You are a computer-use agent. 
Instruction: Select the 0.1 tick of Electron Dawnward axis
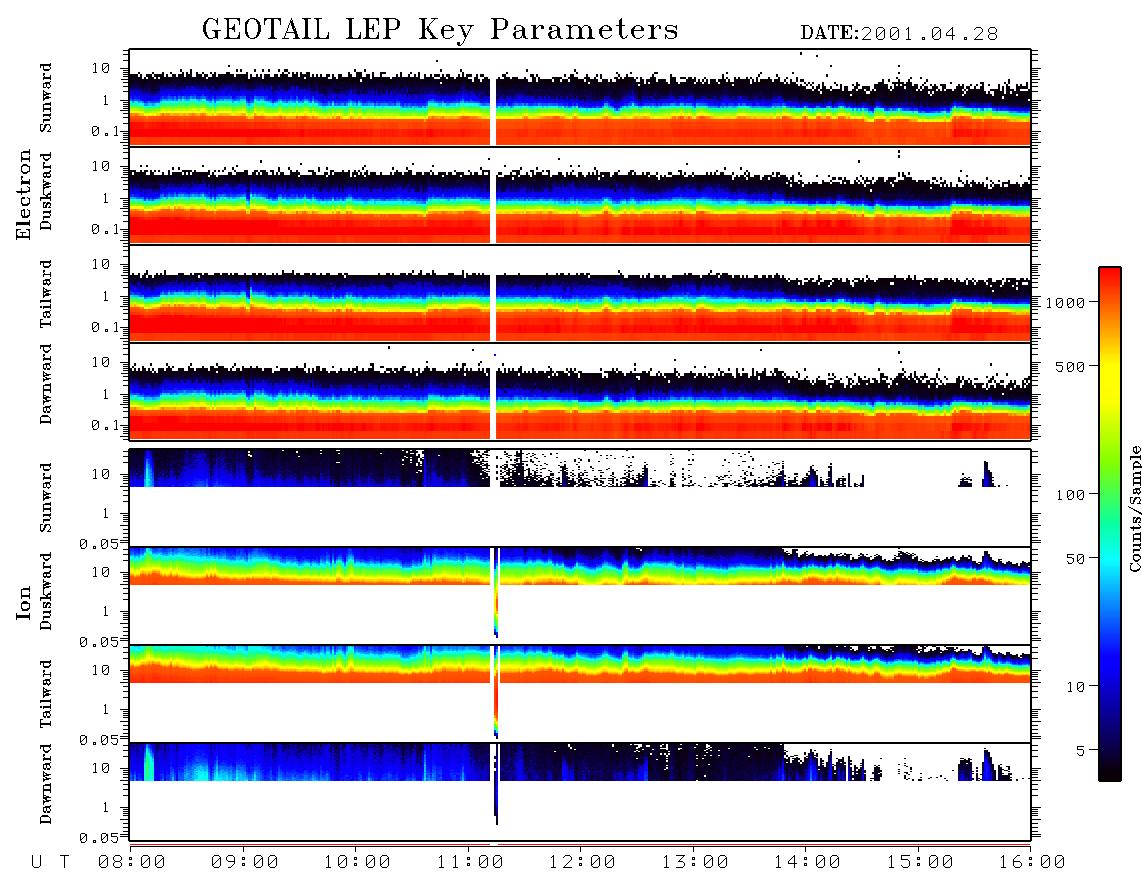[107, 425]
